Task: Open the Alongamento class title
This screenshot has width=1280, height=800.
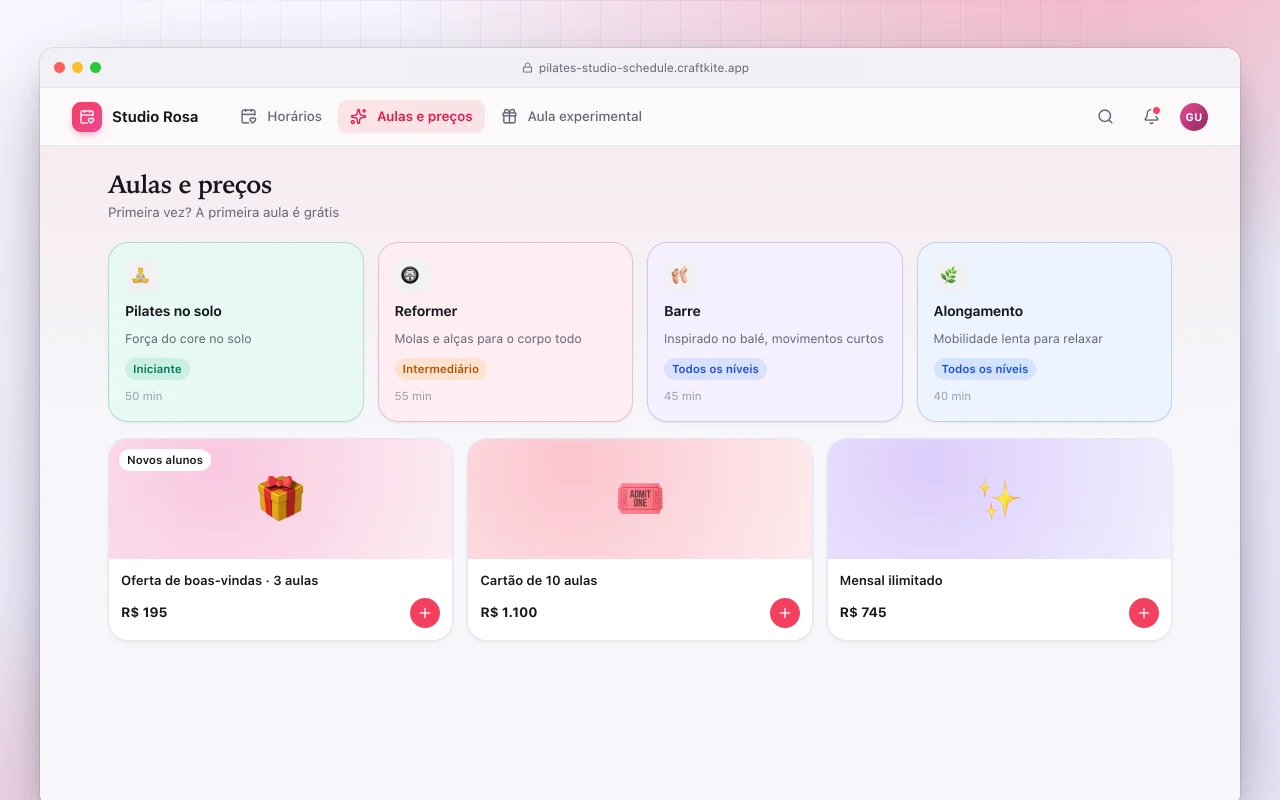Action: pos(978,311)
